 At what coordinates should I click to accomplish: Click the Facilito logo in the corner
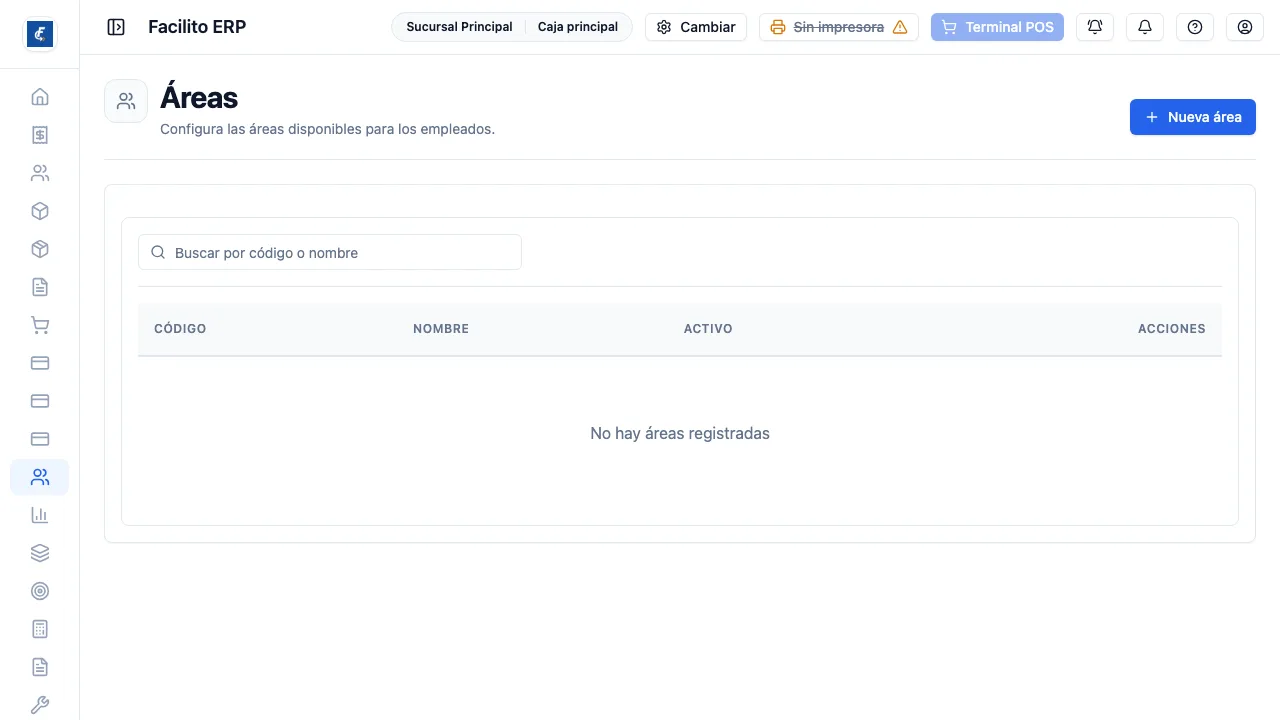[40, 34]
